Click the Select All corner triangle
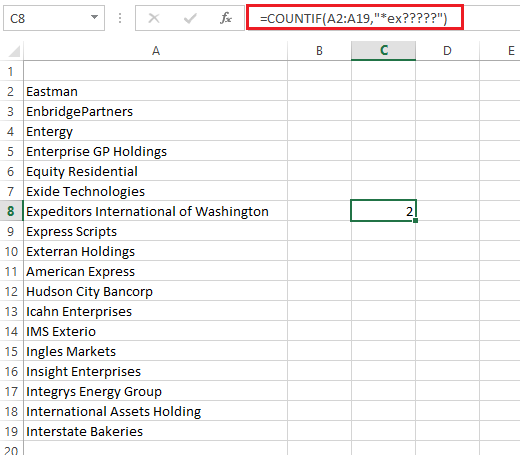 (14, 51)
